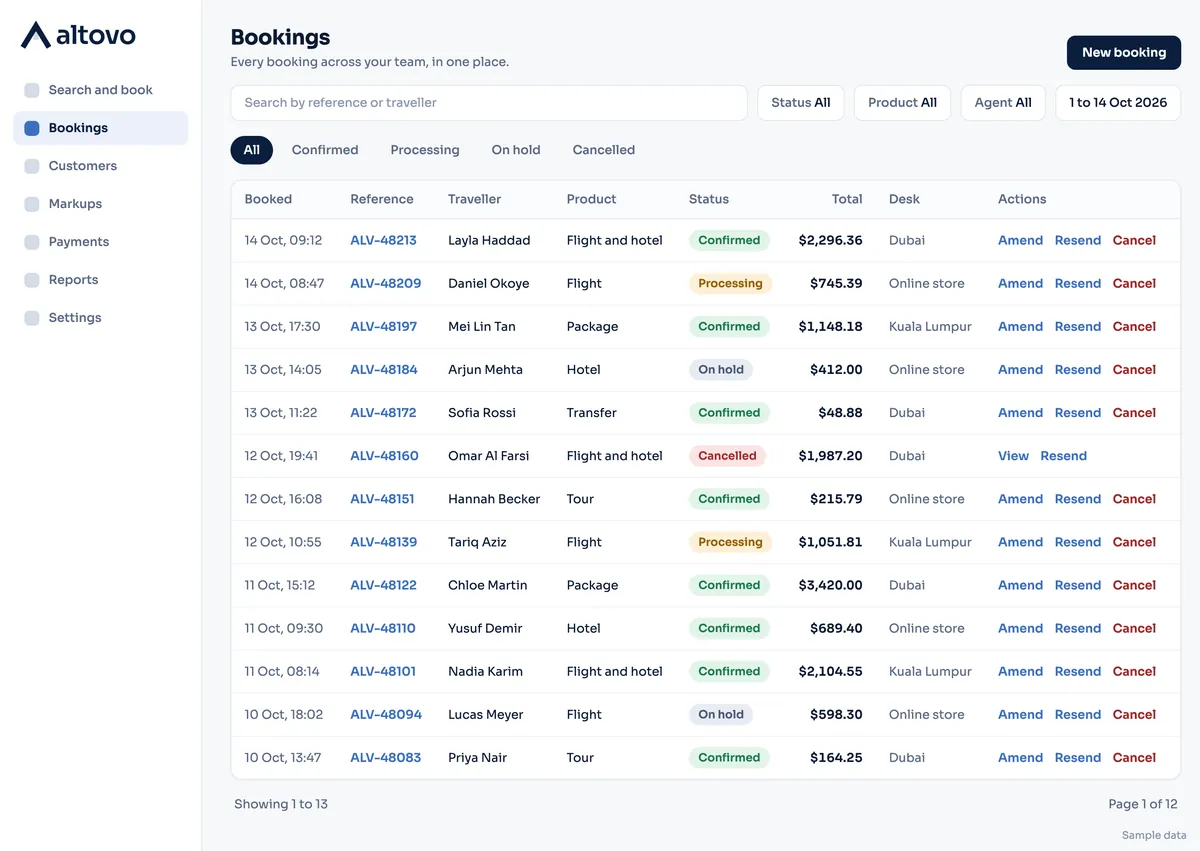Click the Markups sidebar icon
The height and width of the screenshot is (851, 1200).
pyautogui.click(x=32, y=204)
